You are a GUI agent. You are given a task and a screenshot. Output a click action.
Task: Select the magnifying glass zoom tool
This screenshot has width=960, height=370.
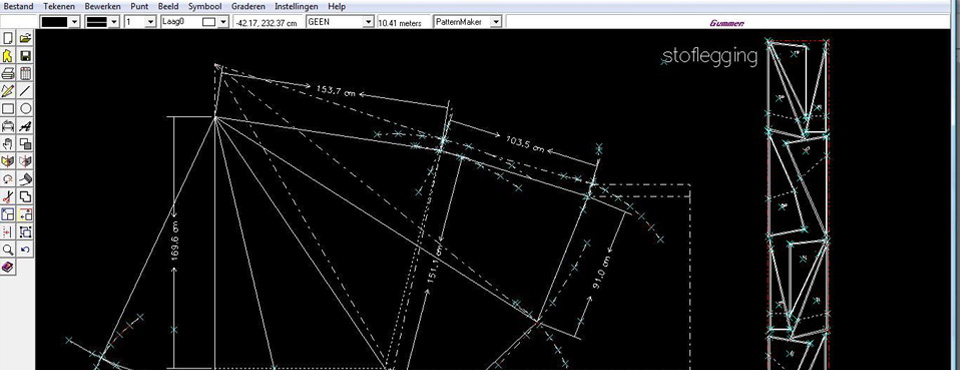point(8,250)
